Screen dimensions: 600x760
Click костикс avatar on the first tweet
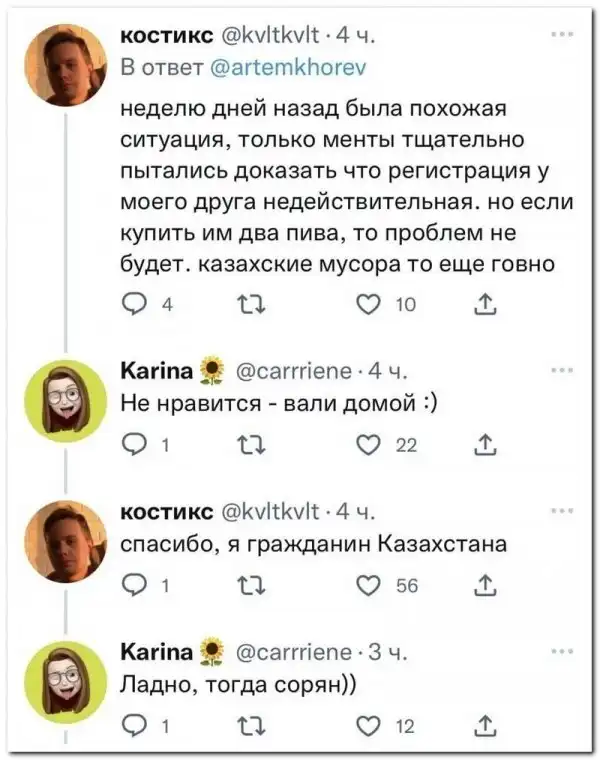point(66,65)
